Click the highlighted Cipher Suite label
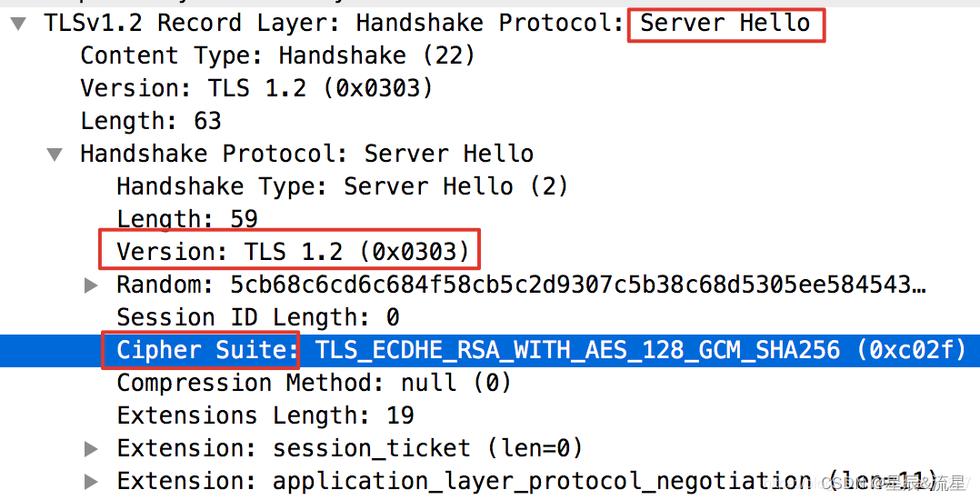Screen dimensions: 980x500 click(x=208, y=350)
